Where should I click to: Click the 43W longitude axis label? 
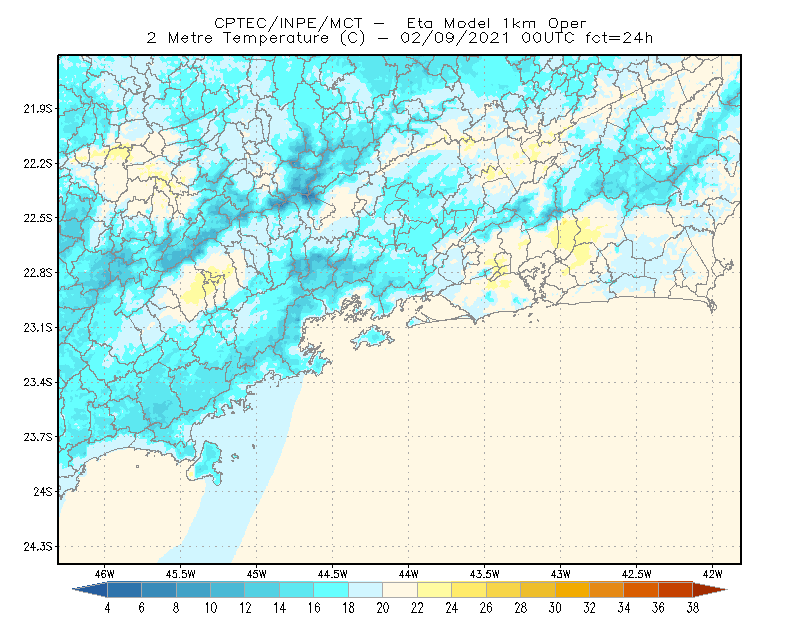(x=560, y=574)
